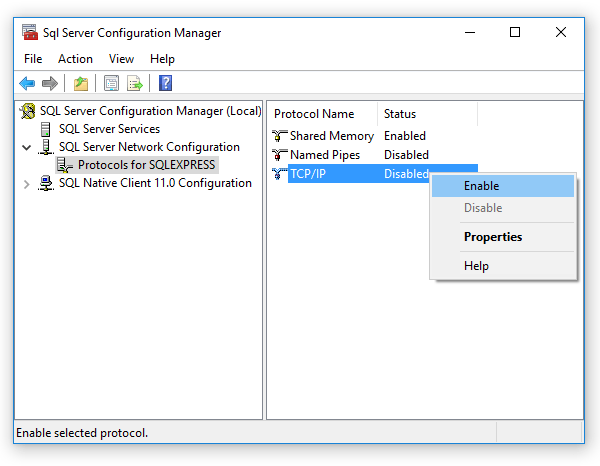Click Disabled status of Named Pipes

(x=406, y=155)
